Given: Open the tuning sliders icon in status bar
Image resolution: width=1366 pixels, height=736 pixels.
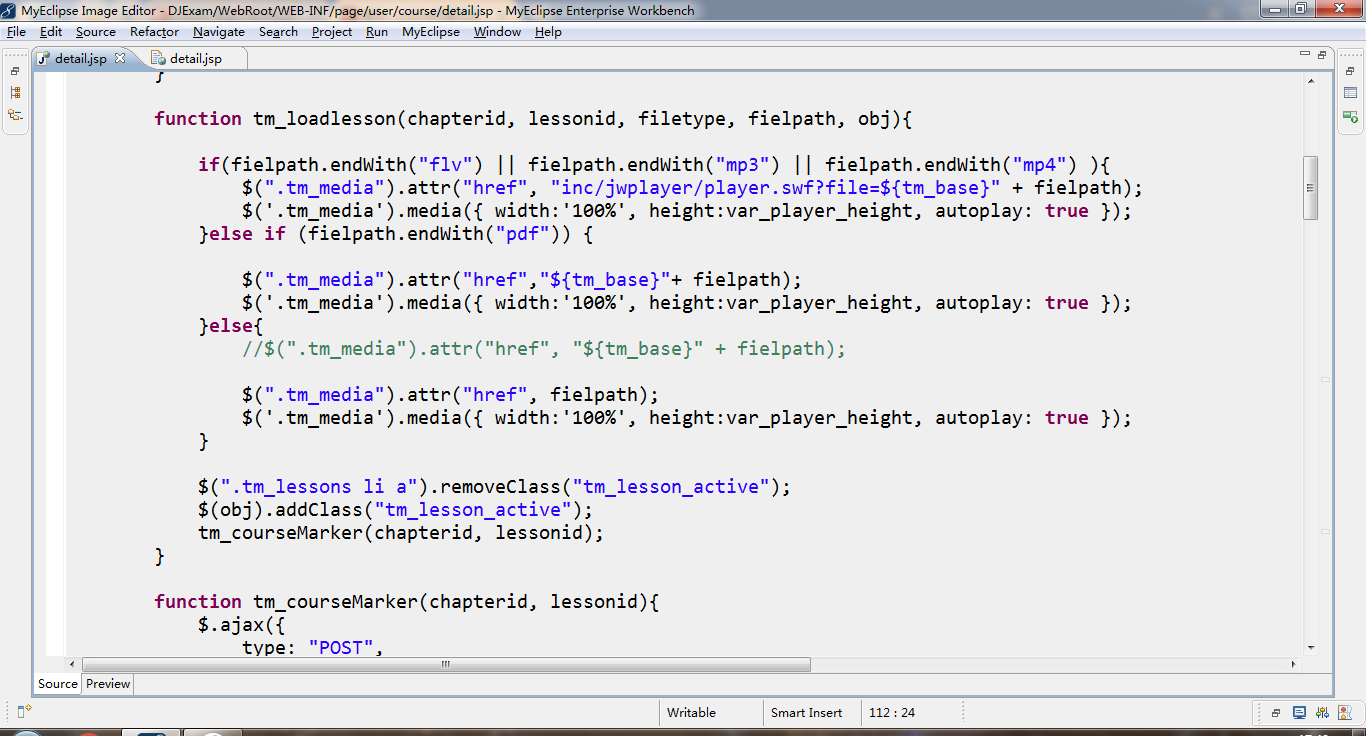Looking at the screenshot, I should click(x=1322, y=713).
